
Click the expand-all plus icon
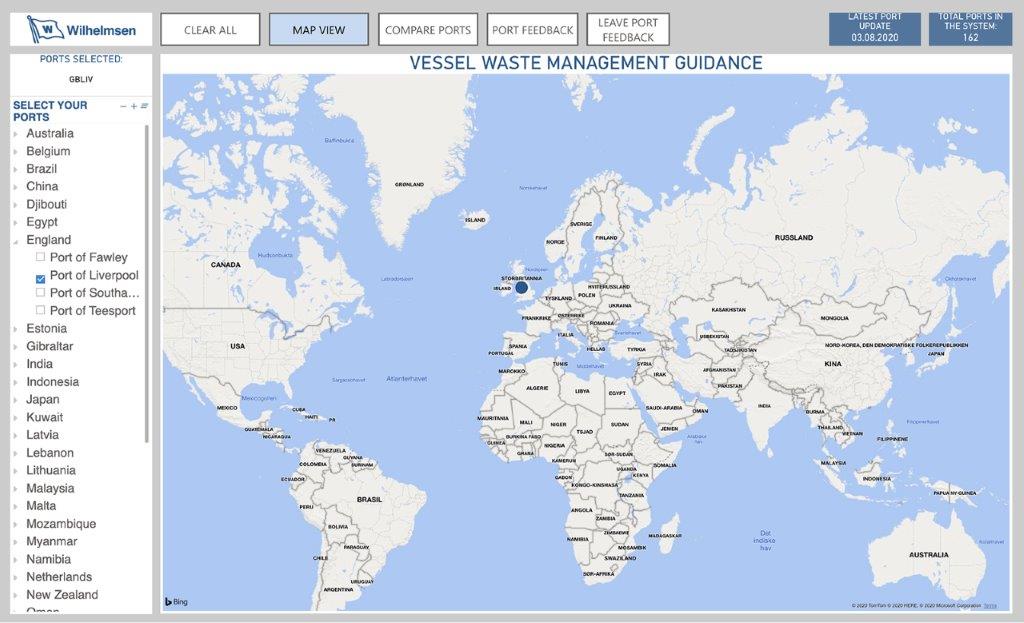pos(134,106)
